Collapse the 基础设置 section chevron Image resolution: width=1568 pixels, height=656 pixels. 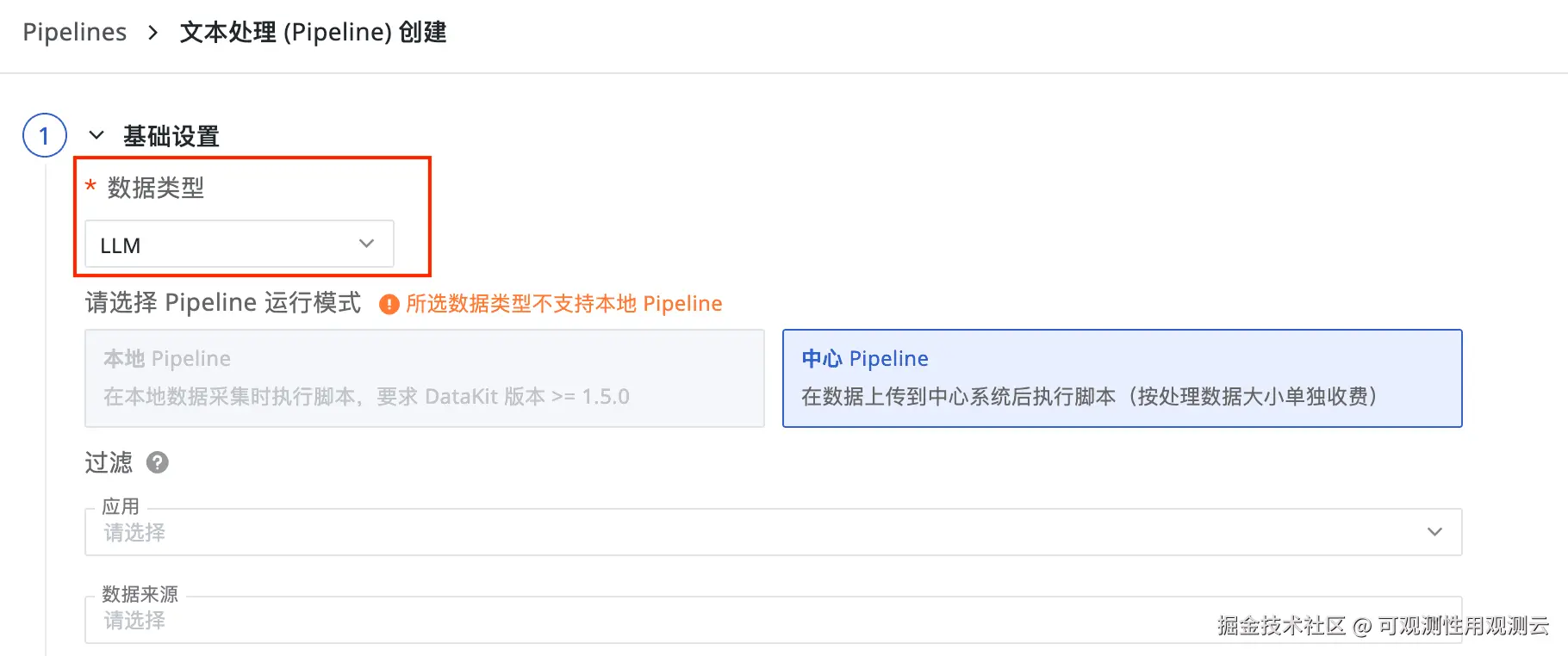96,135
